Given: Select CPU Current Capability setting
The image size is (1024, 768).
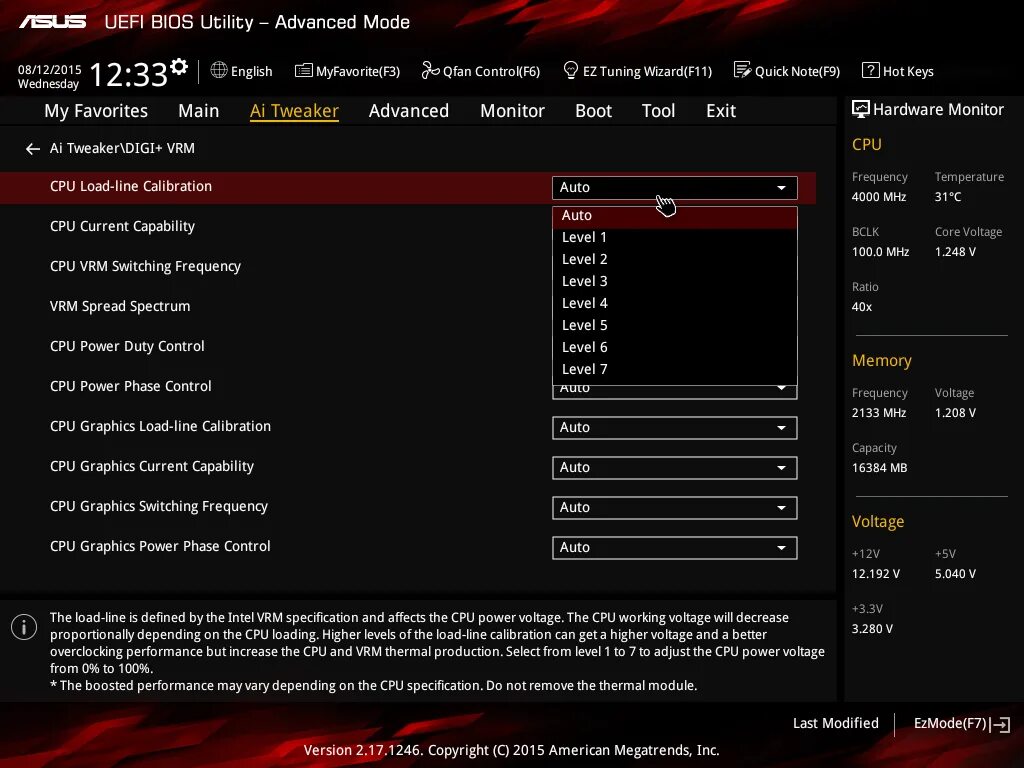Looking at the screenshot, I should [122, 227].
